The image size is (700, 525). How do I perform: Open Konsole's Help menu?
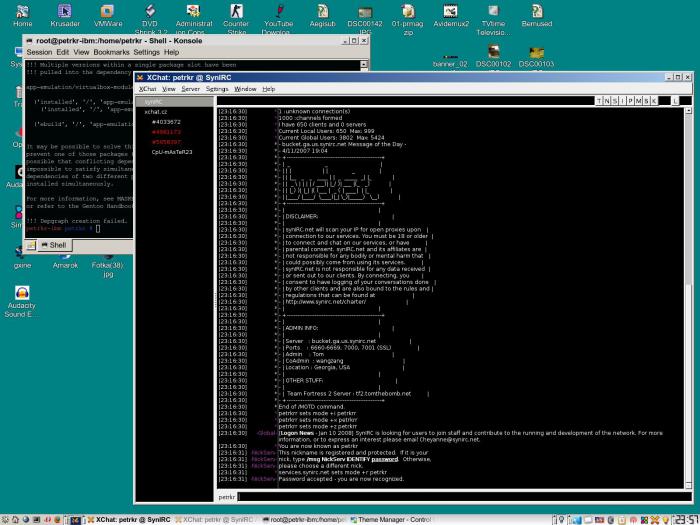tap(171, 52)
